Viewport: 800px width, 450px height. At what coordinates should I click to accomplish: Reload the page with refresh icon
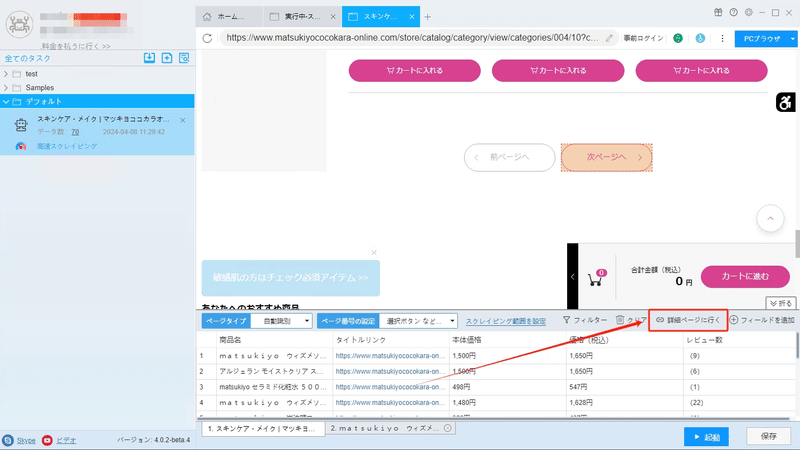click(x=207, y=38)
